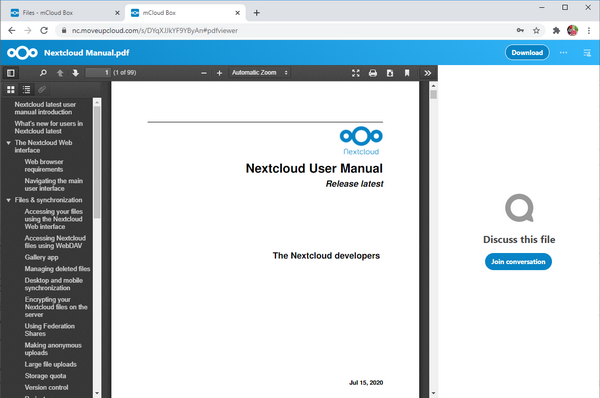Open 'Storage quota' outline entry

point(45,376)
